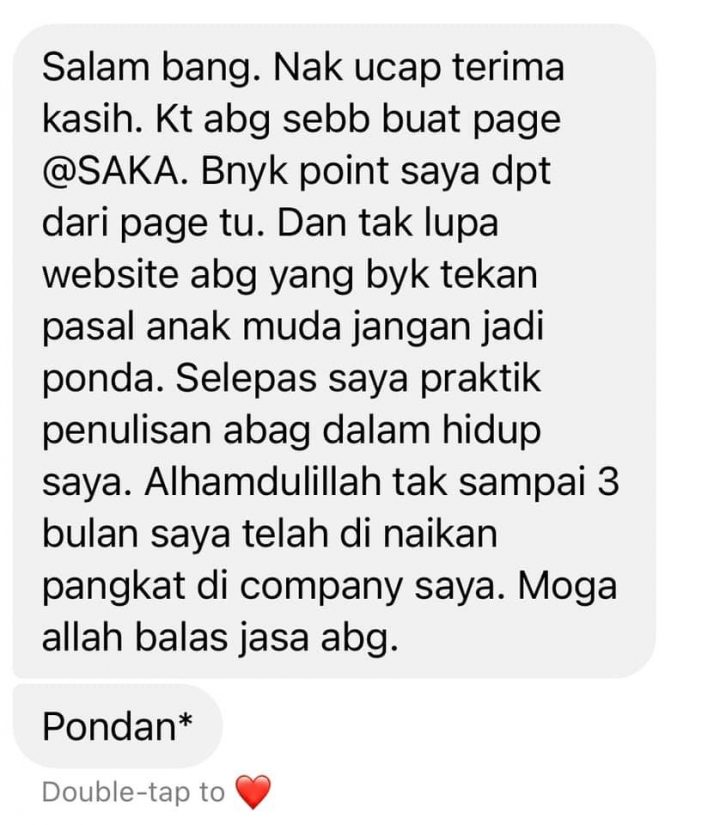Tap the phrase Dan tak lupa
The height and width of the screenshot is (825, 720).
tap(387, 224)
